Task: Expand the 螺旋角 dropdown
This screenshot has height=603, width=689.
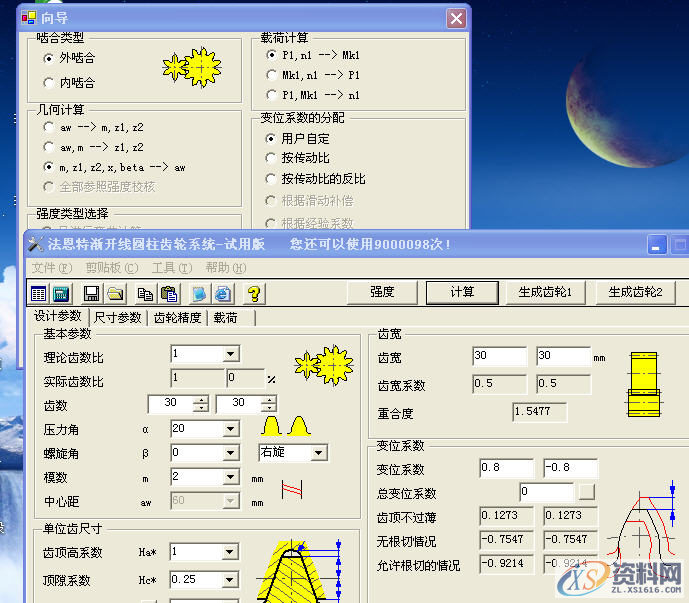Action: coord(231,453)
